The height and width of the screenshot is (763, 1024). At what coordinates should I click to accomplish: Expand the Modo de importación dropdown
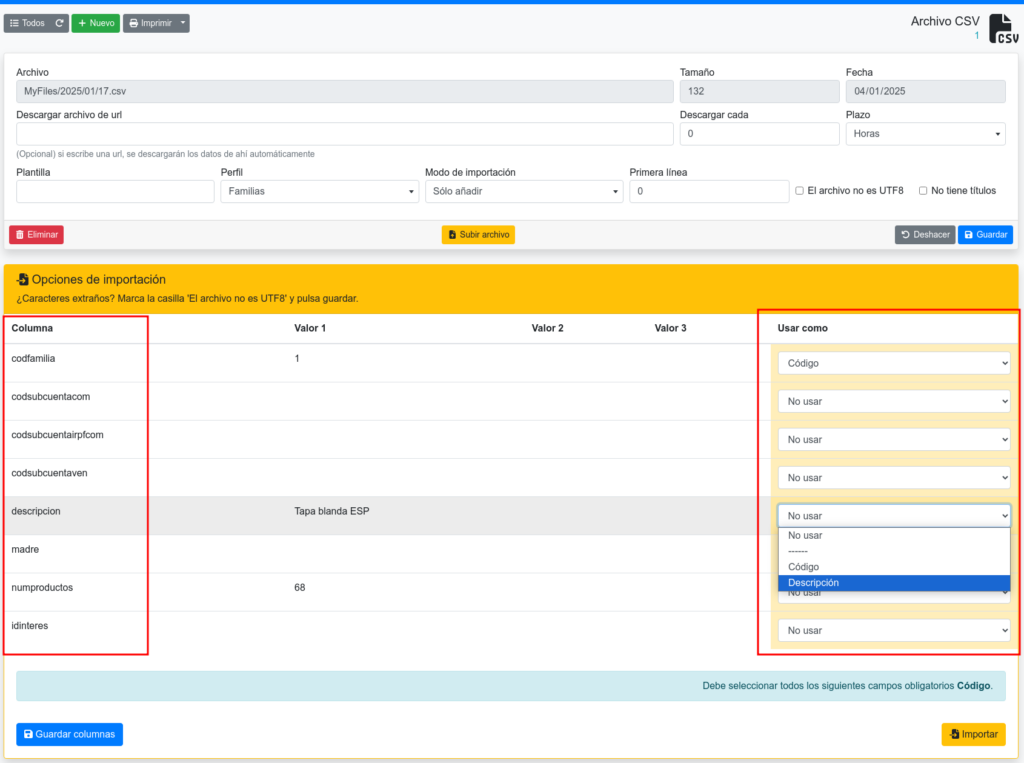[523, 191]
